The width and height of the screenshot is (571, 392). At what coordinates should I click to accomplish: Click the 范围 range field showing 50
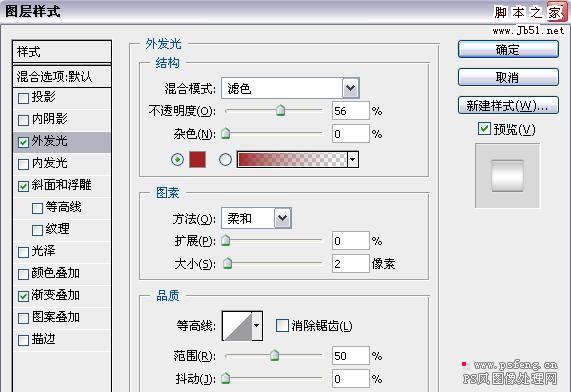(x=351, y=356)
